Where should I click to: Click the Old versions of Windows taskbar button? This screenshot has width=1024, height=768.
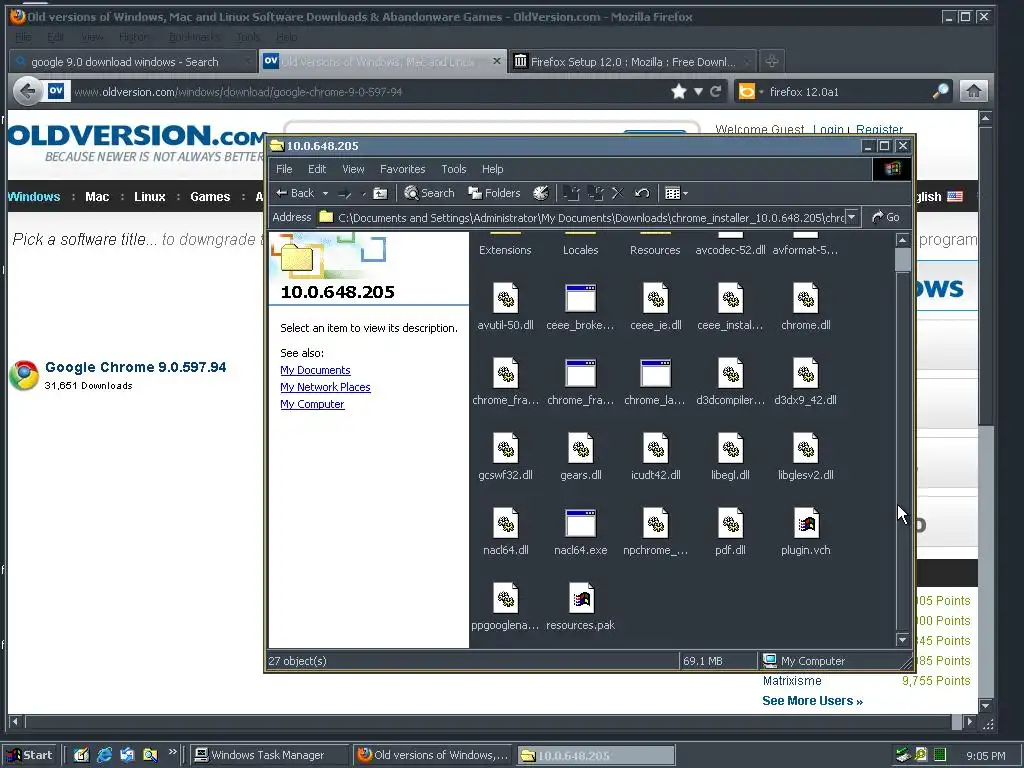(x=432, y=755)
